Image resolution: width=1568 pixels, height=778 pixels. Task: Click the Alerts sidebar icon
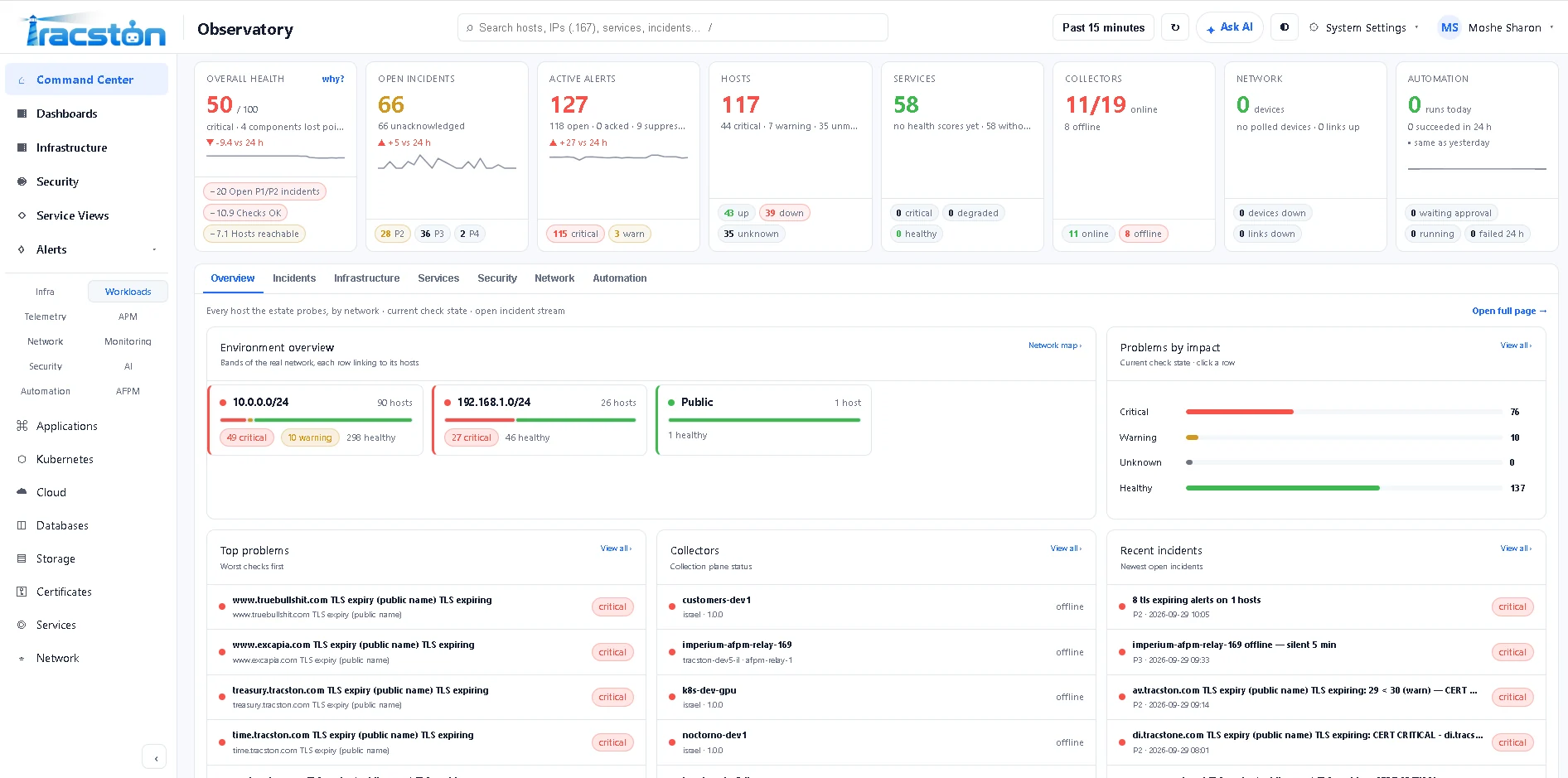point(22,249)
